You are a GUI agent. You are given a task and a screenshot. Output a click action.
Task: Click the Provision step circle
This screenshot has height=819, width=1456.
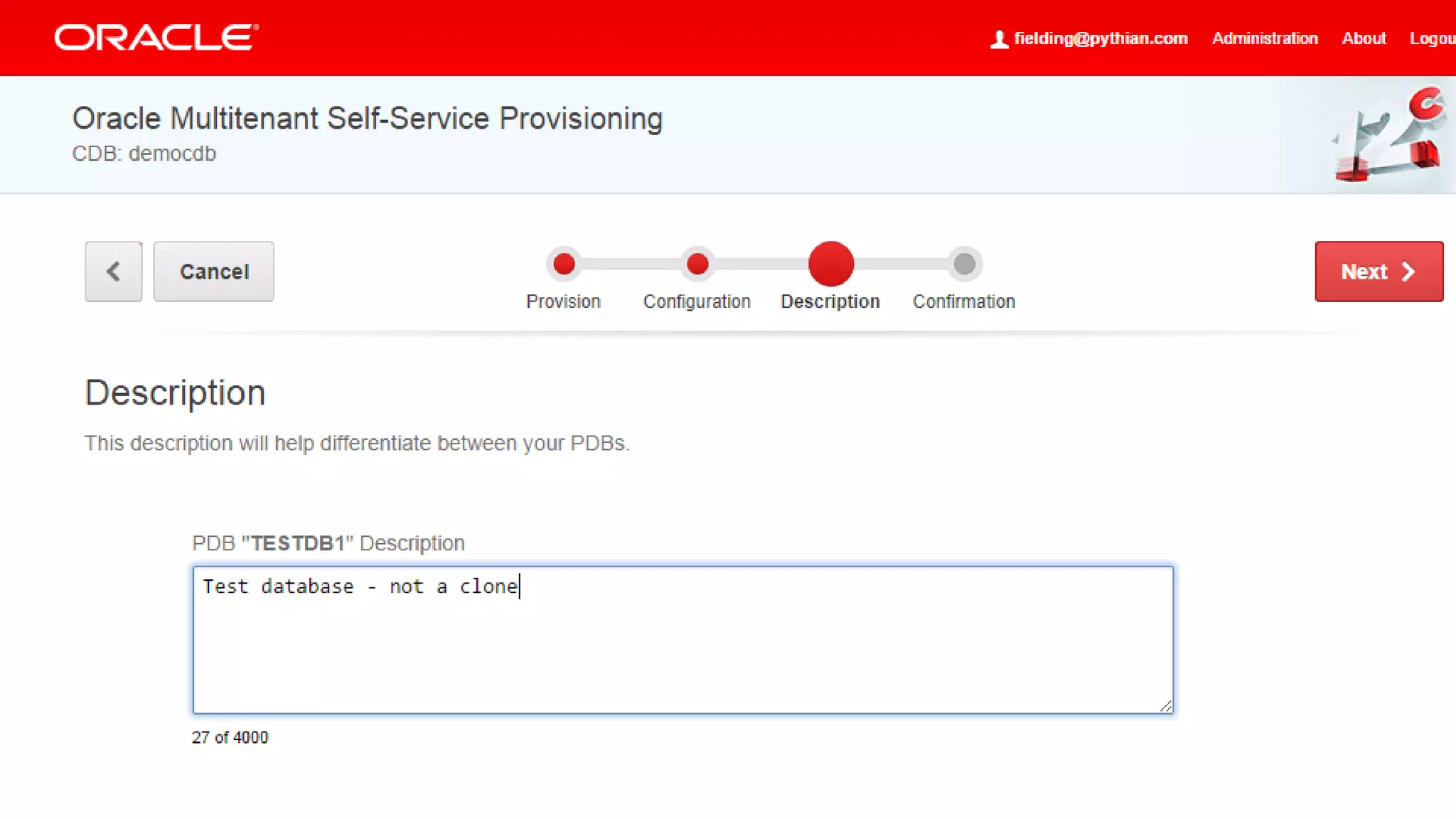pos(564,264)
